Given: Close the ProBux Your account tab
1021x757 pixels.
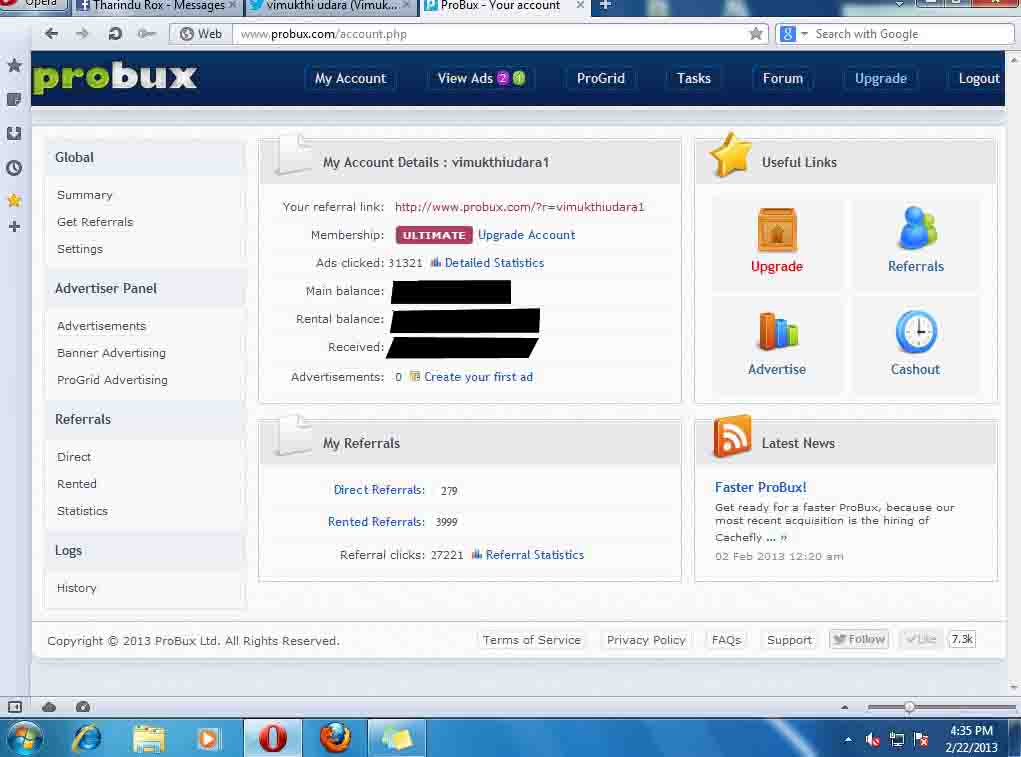Looking at the screenshot, I should coord(580,5).
